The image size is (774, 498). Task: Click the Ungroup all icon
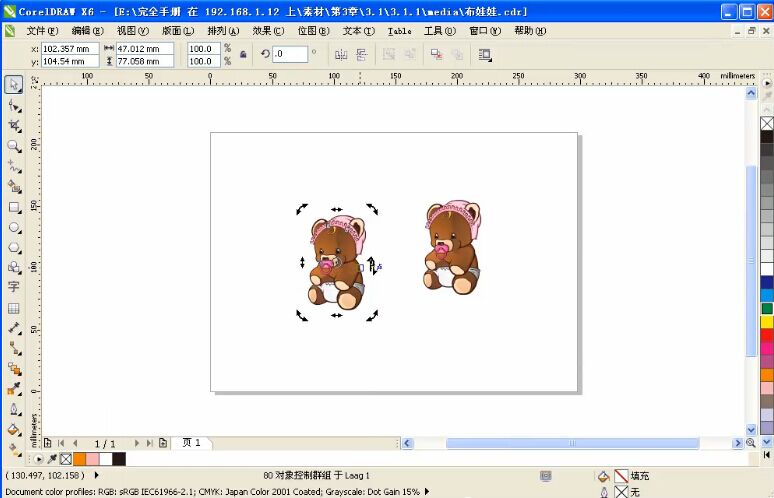tap(410, 55)
